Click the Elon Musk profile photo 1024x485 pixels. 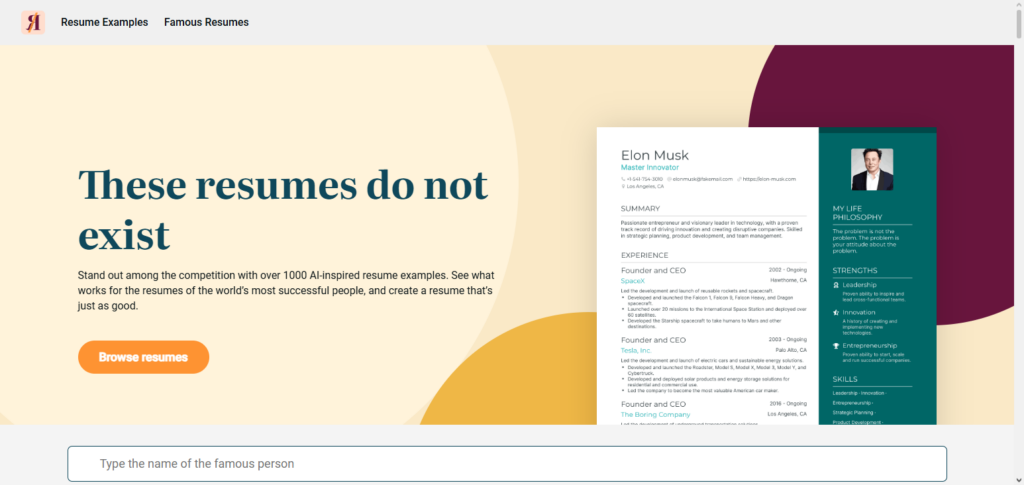click(871, 170)
